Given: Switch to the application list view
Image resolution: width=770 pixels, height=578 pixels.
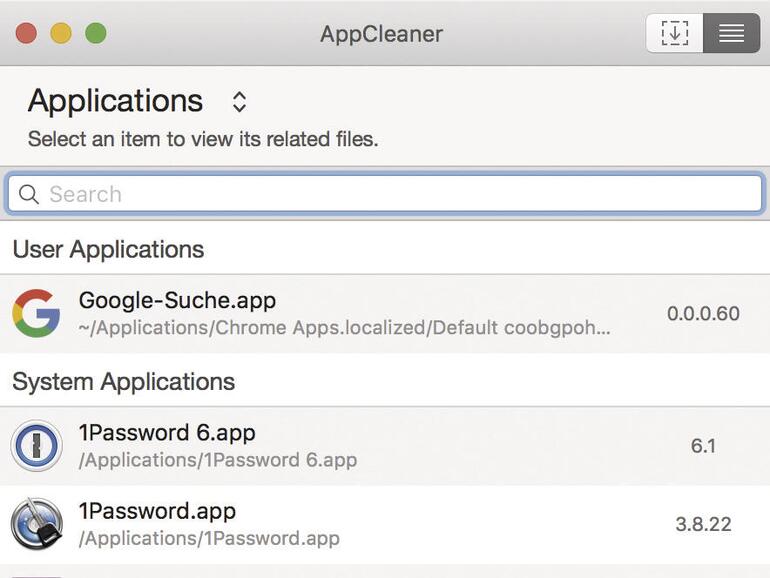Looking at the screenshot, I should [731, 33].
